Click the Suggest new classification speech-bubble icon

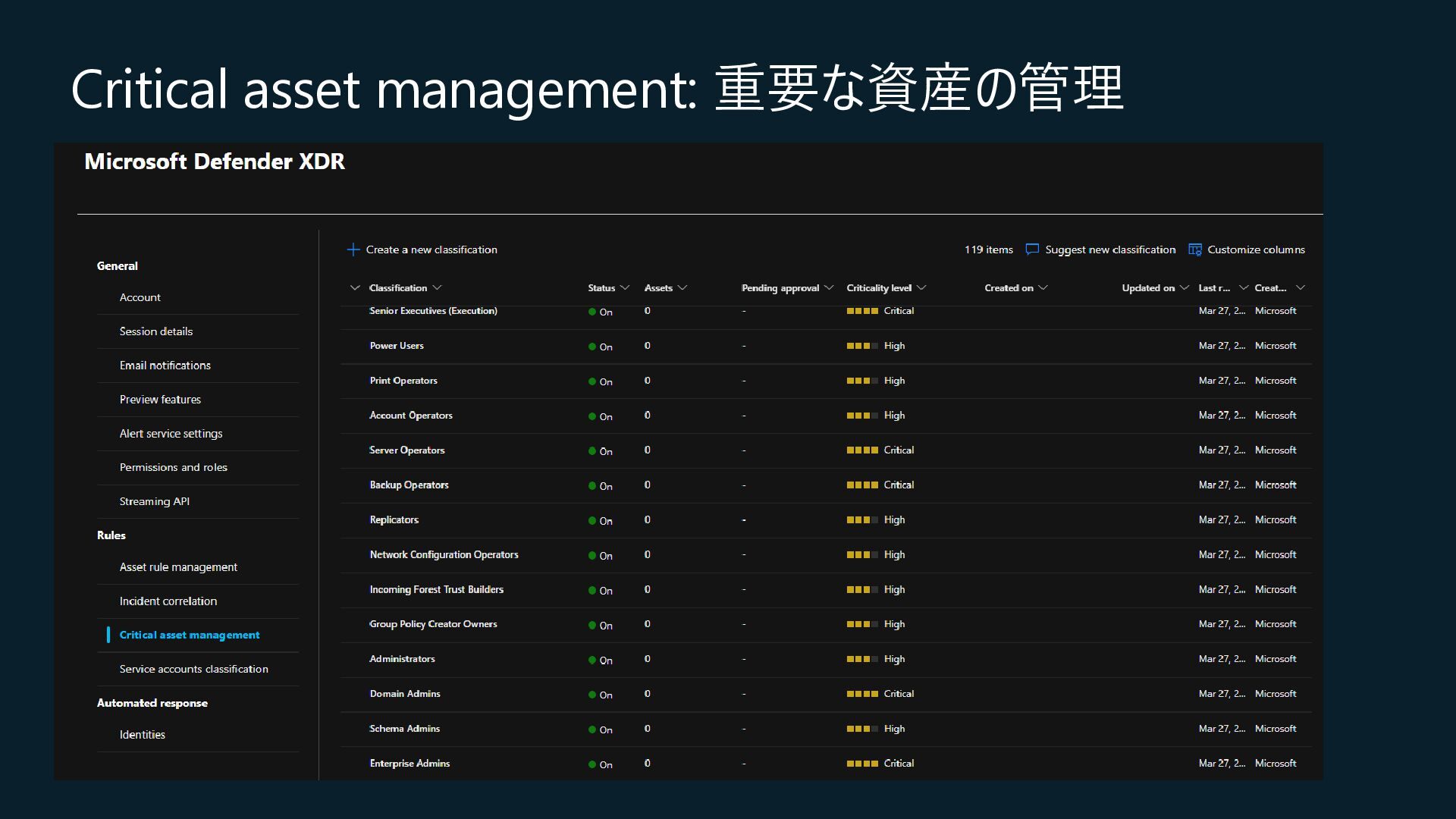1031,249
